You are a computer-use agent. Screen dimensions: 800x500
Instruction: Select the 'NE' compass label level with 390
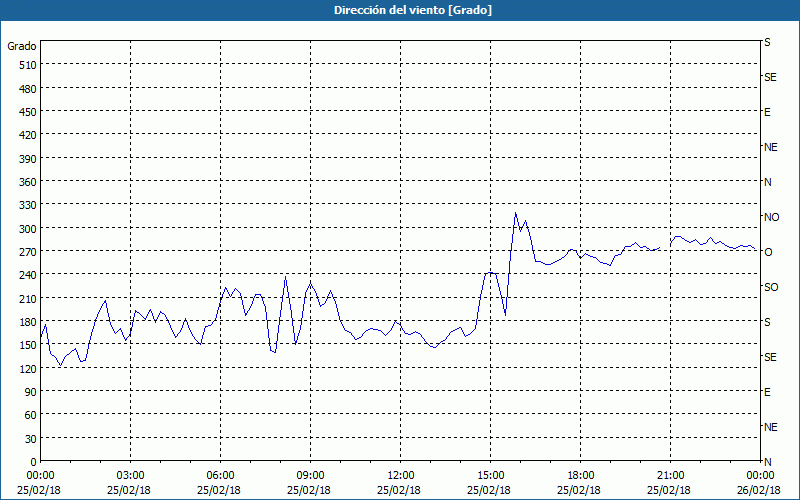(x=770, y=147)
